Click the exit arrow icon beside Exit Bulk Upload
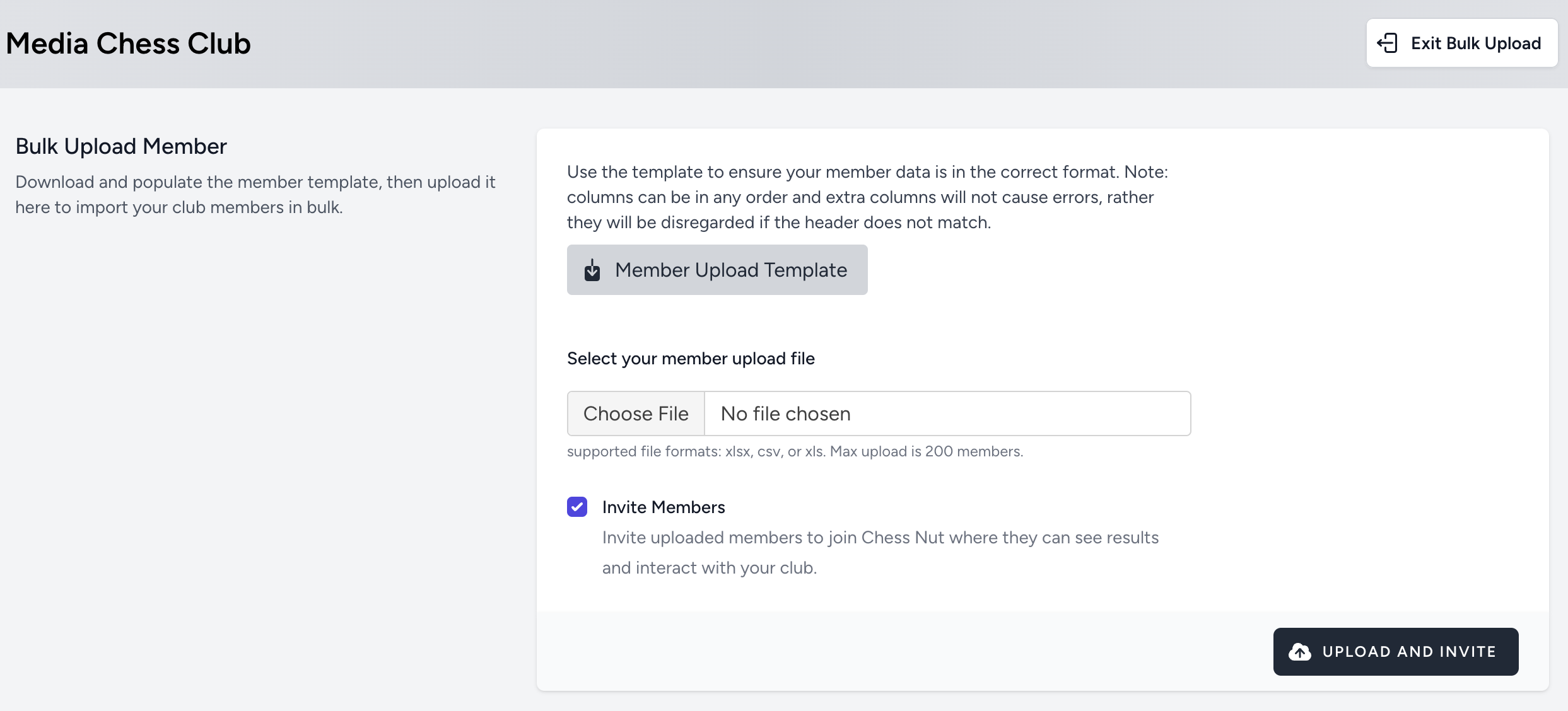The width and height of the screenshot is (1568, 711). [1387, 43]
